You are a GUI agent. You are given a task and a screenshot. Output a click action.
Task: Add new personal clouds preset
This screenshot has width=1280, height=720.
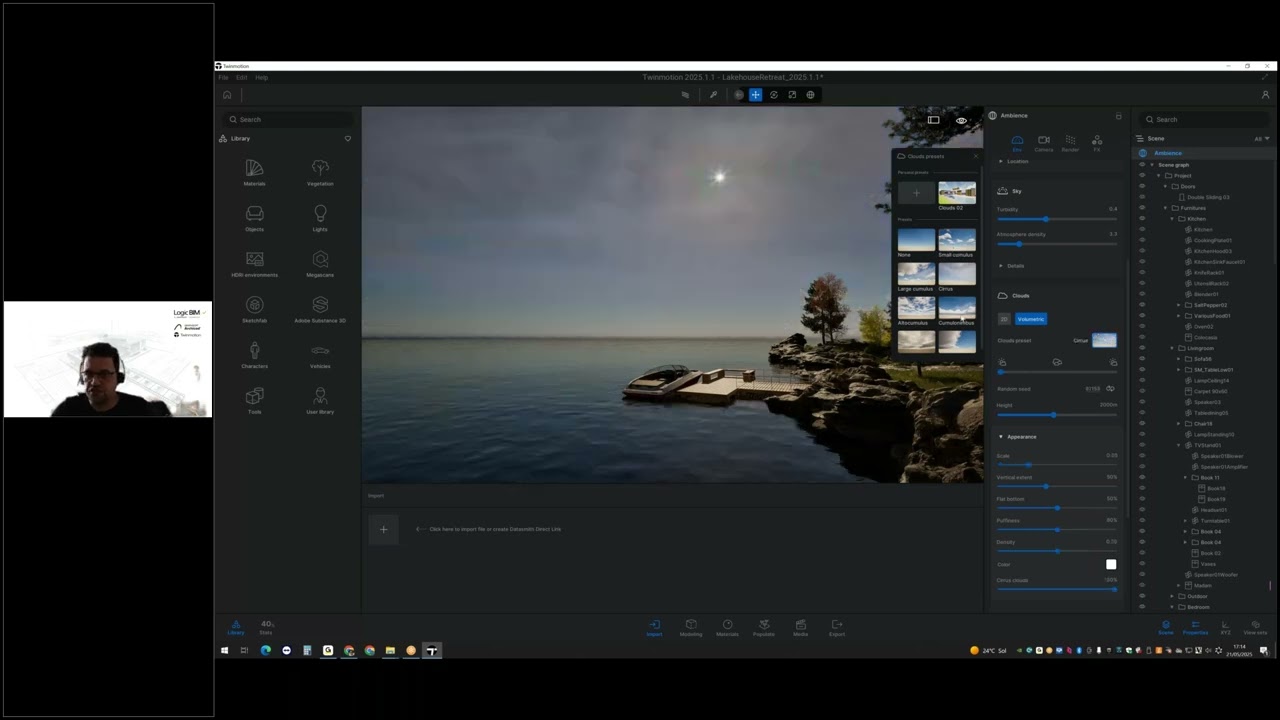915,193
